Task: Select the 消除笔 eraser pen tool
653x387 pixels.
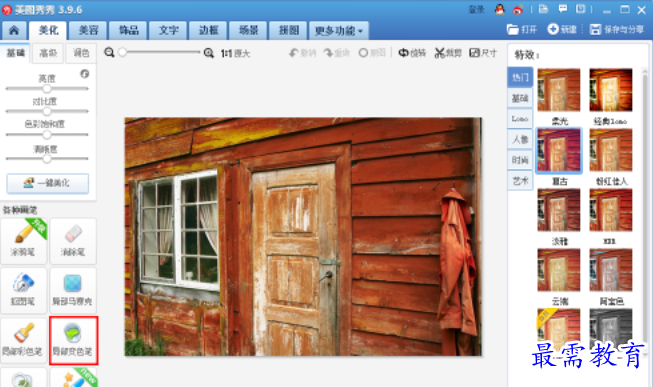Action: pos(73,241)
